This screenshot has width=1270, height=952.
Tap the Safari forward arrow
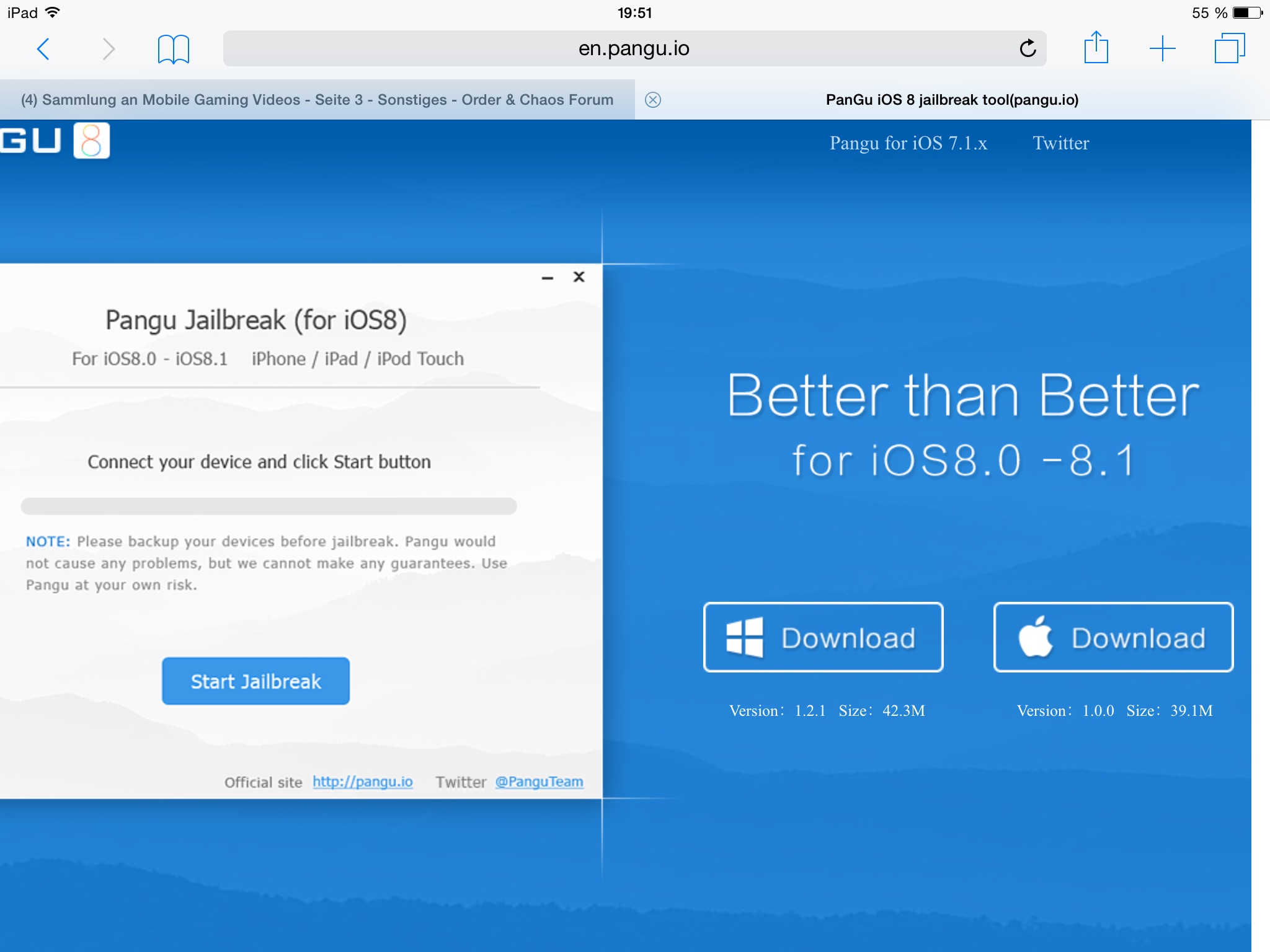[109, 48]
